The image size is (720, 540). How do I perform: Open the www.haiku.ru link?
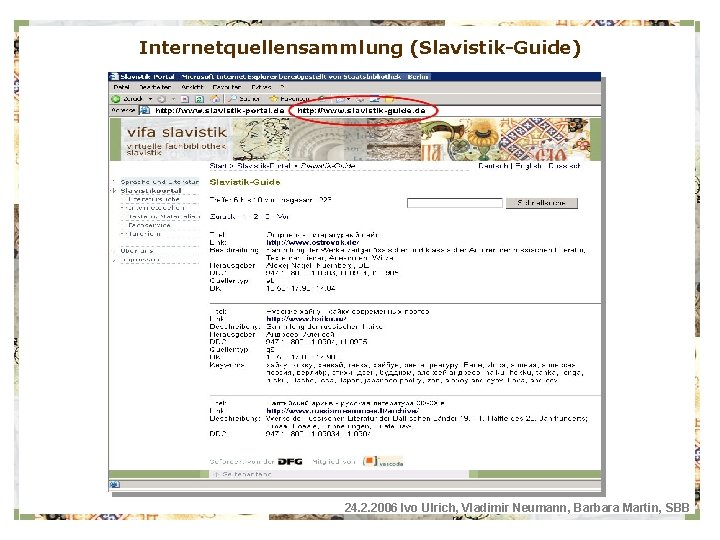click(x=306, y=319)
